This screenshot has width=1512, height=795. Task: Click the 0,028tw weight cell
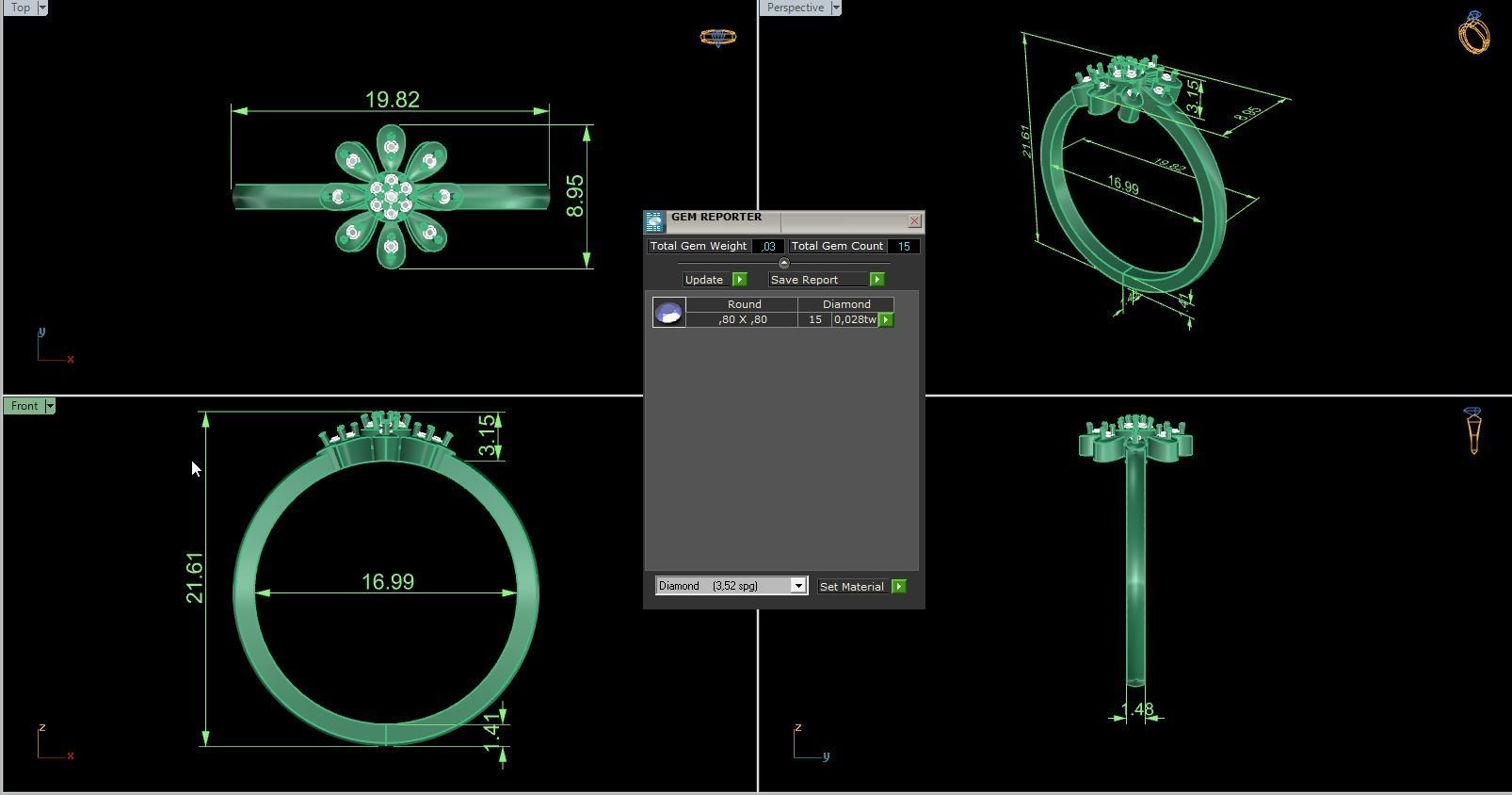click(x=855, y=320)
